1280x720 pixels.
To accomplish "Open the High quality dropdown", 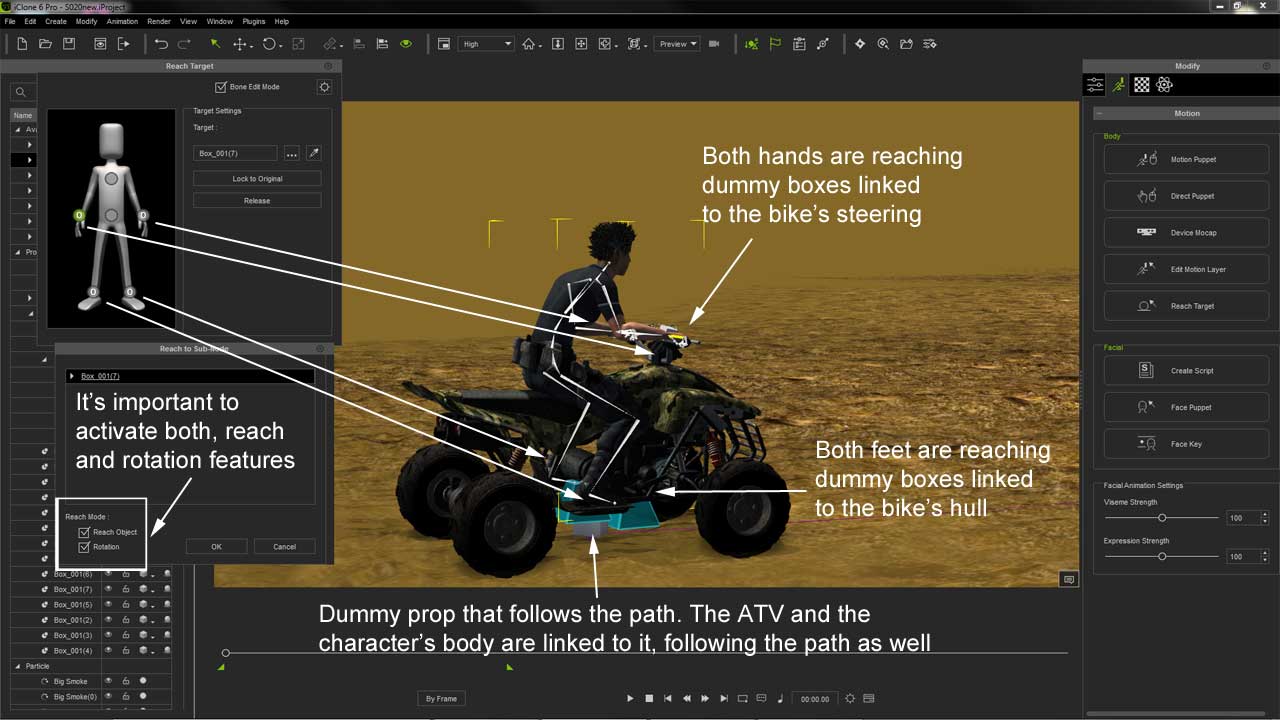I will point(486,44).
